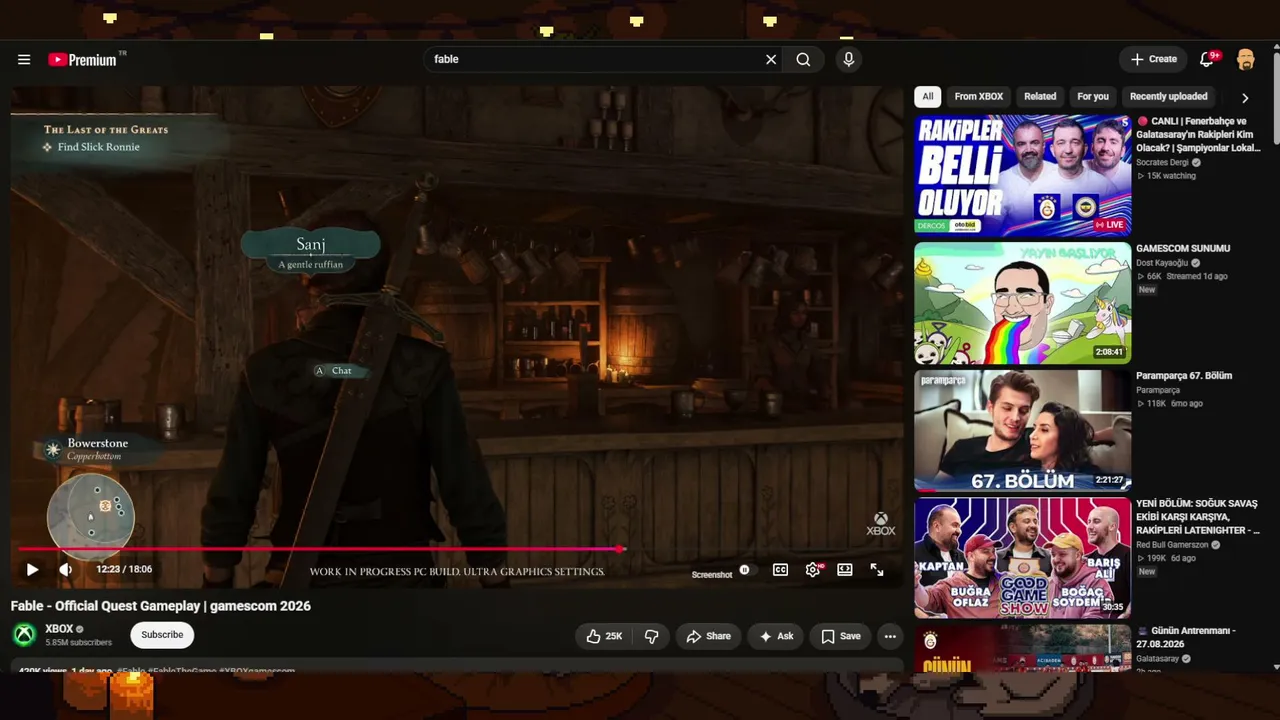The width and height of the screenshot is (1280, 720).
Task: Visit the Red Bull Gamerszon channel
Action: pyautogui.click(x=1173, y=545)
